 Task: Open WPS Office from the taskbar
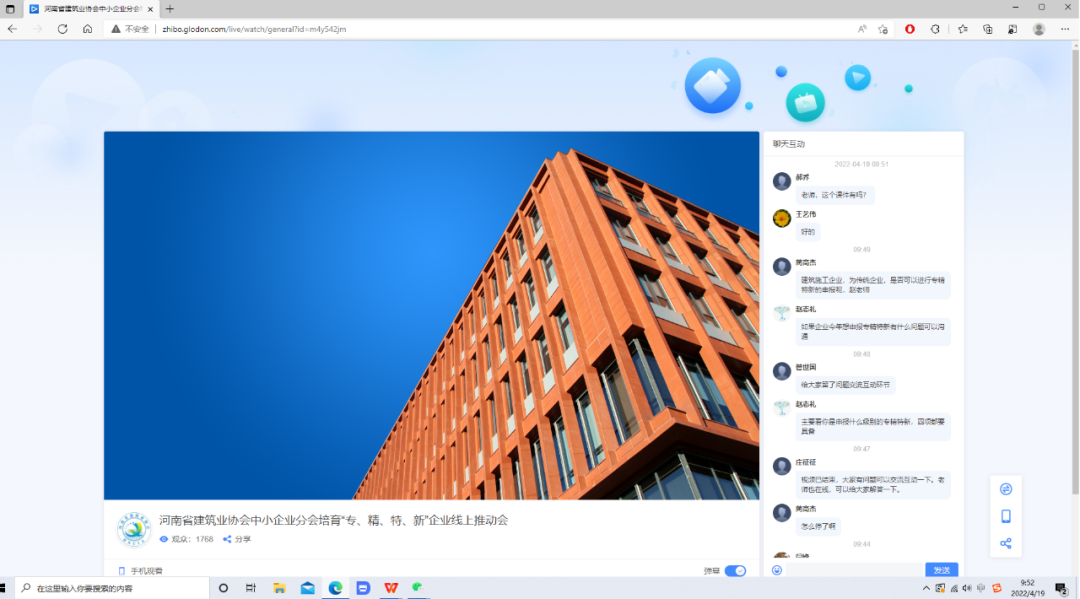pos(391,588)
